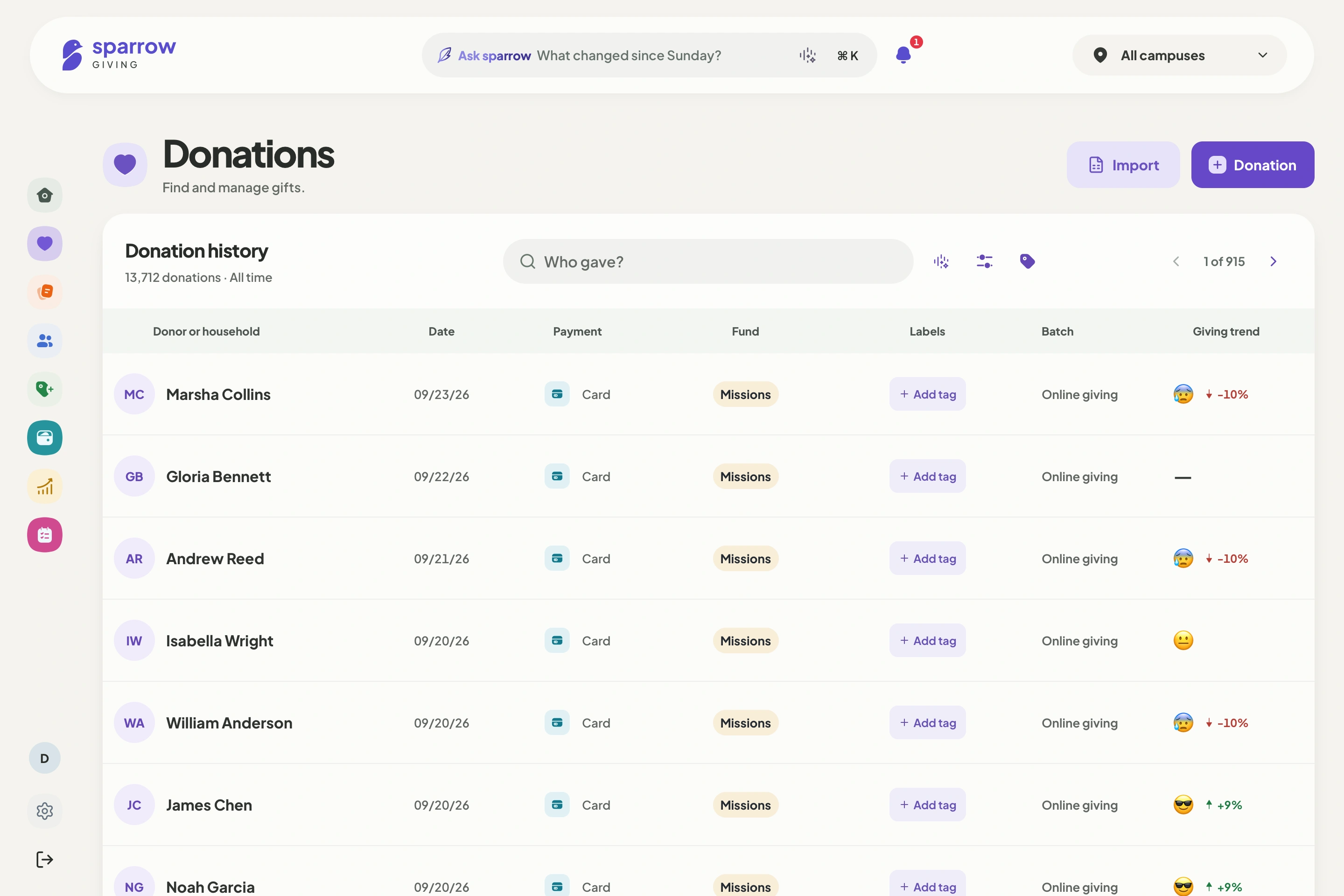Click the neutral face emoji for Isabella Wright
This screenshot has height=896, width=1344.
tap(1183, 641)
